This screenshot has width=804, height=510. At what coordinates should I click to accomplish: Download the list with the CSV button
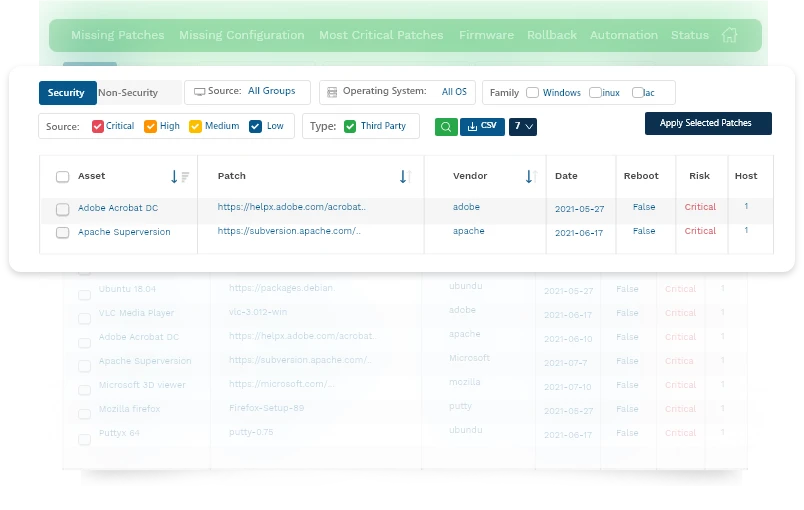(482, 127)
